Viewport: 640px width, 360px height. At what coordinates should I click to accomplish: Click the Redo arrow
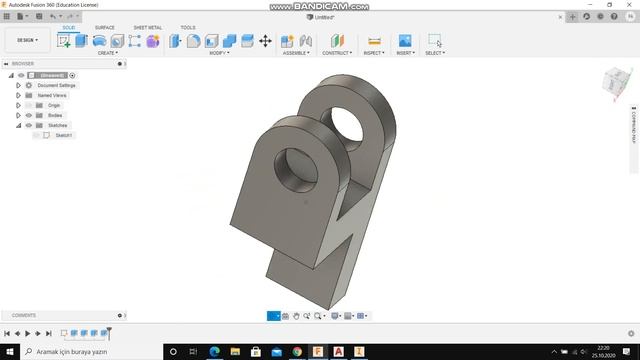tap(70, 16)
